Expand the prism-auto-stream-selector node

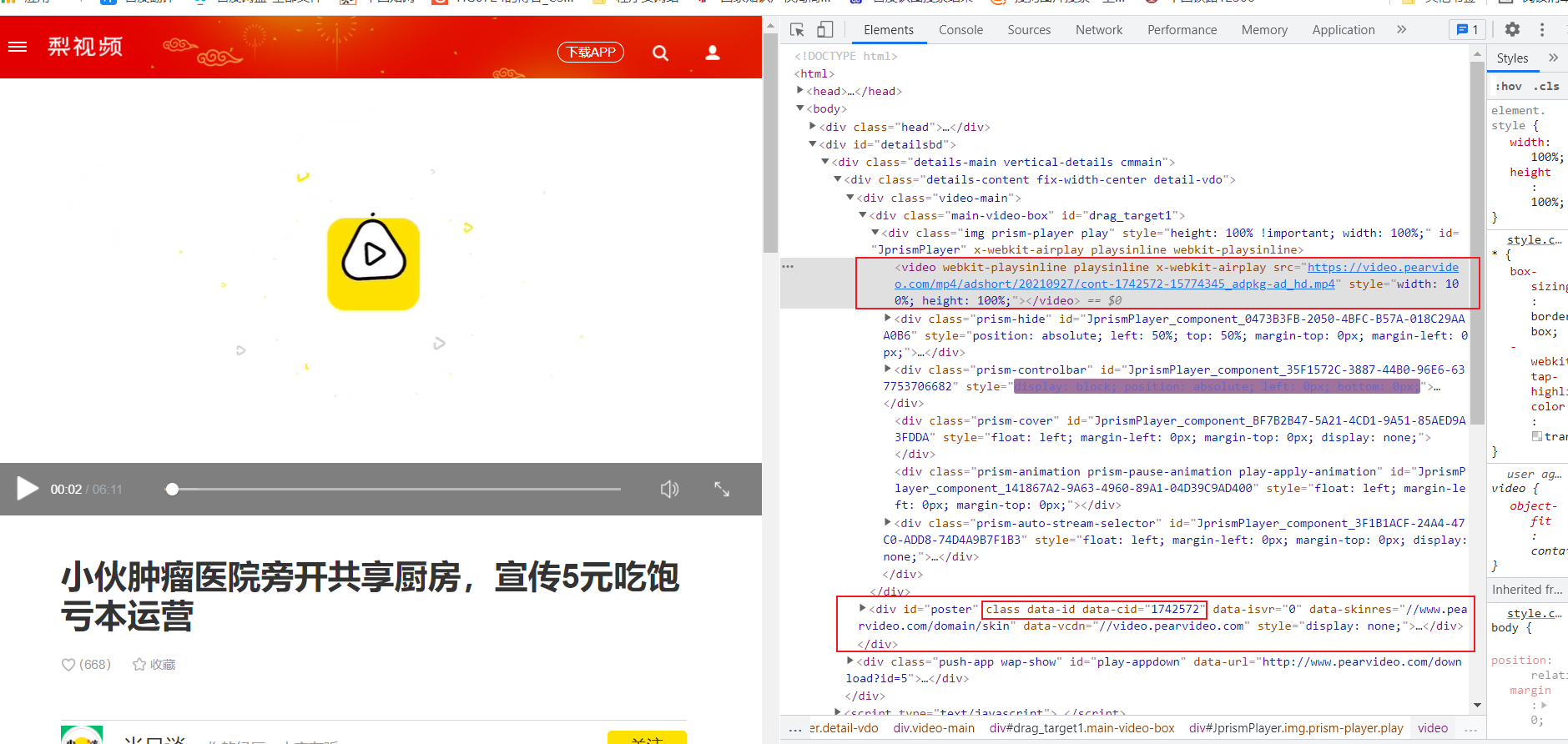[x=888, y=522]
